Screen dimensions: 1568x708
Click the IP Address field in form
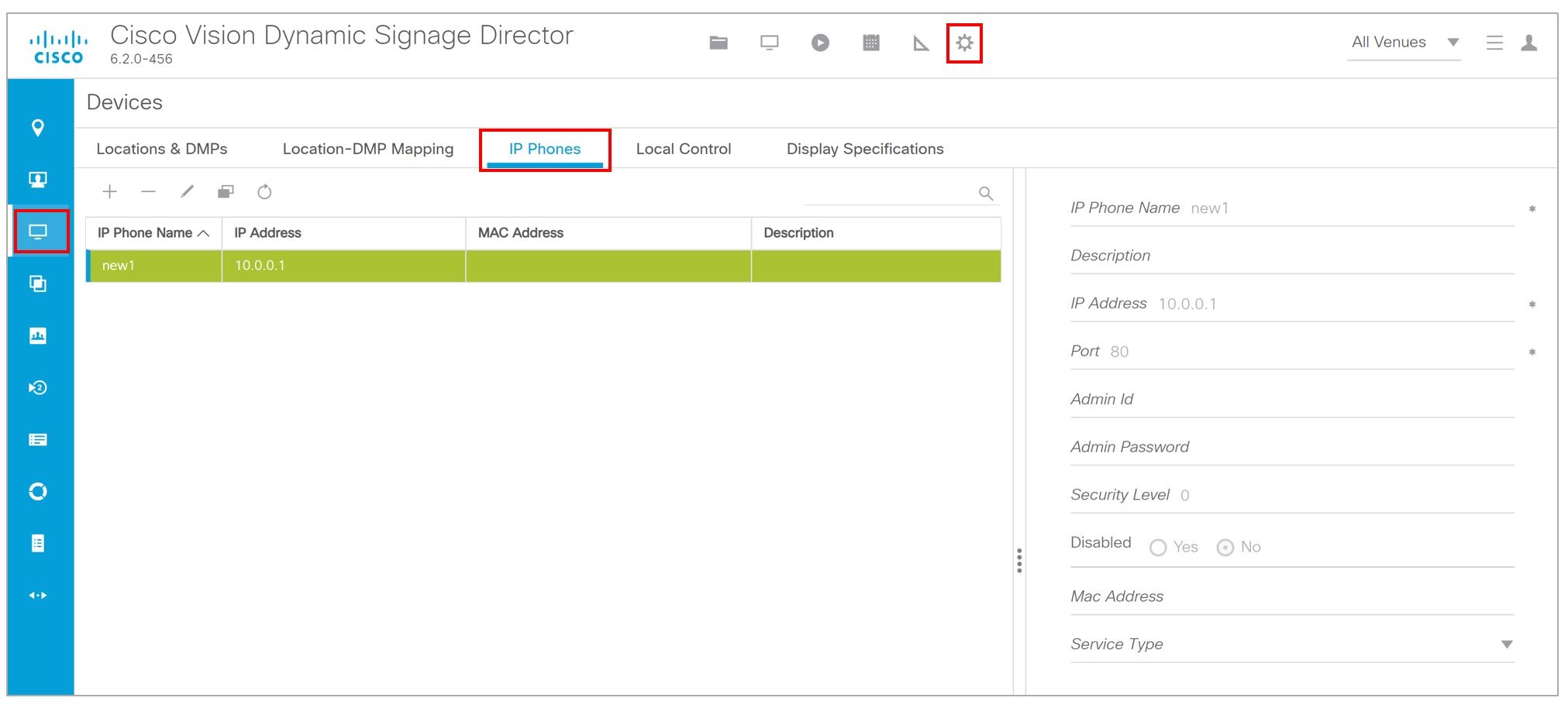(x=1292, y=304)
